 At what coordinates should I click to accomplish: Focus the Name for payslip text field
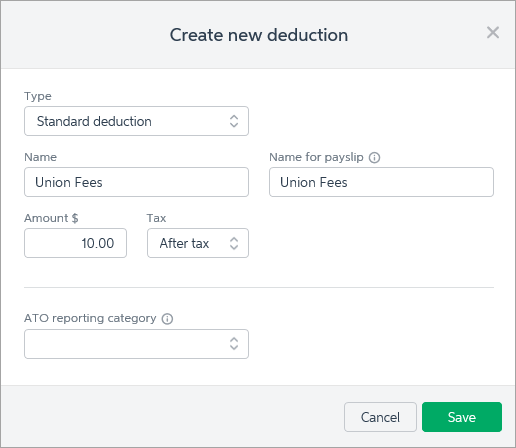[x=381, y=182]
